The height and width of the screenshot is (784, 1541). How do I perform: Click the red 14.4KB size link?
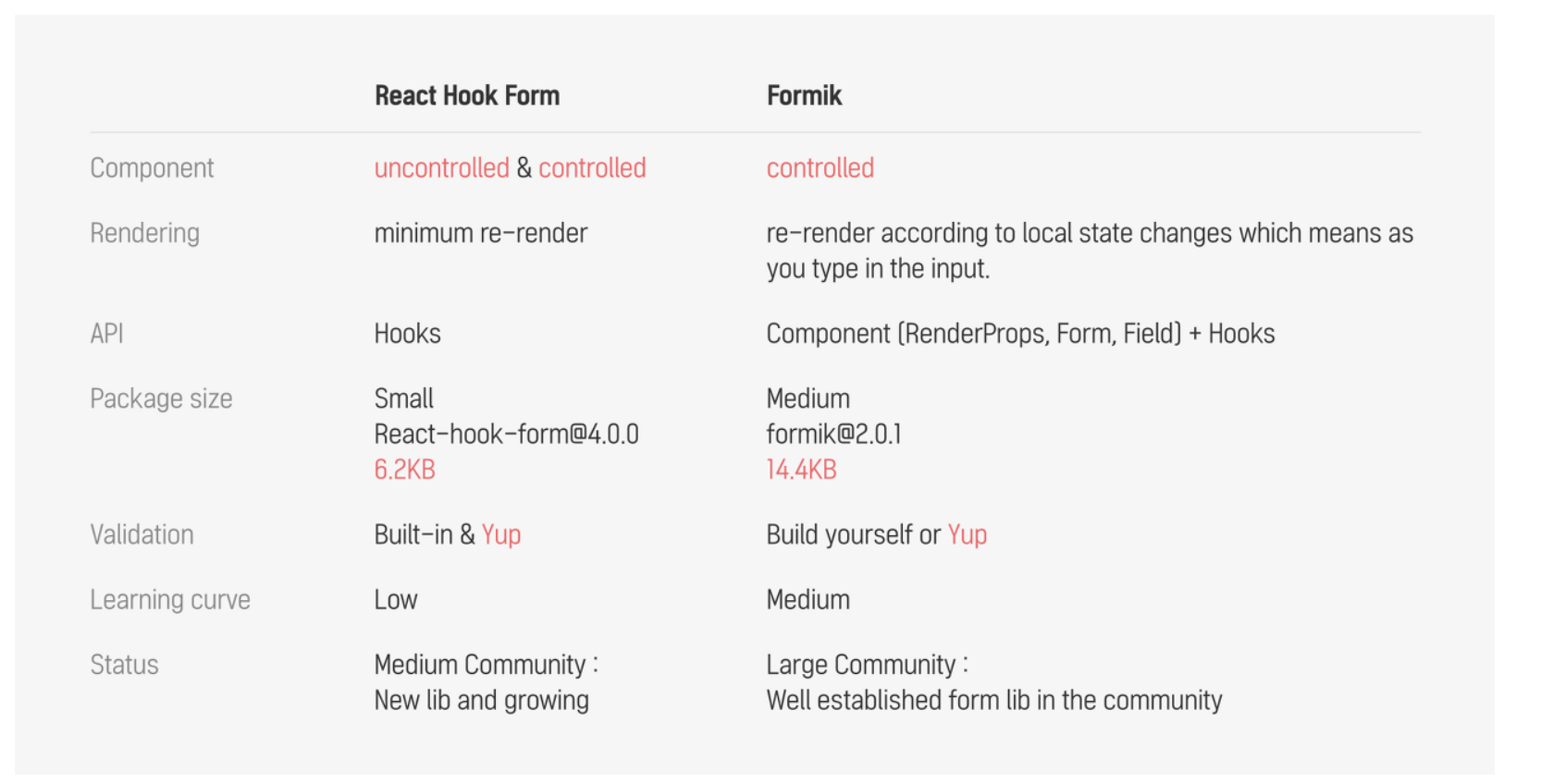click(x=802, y=470)
